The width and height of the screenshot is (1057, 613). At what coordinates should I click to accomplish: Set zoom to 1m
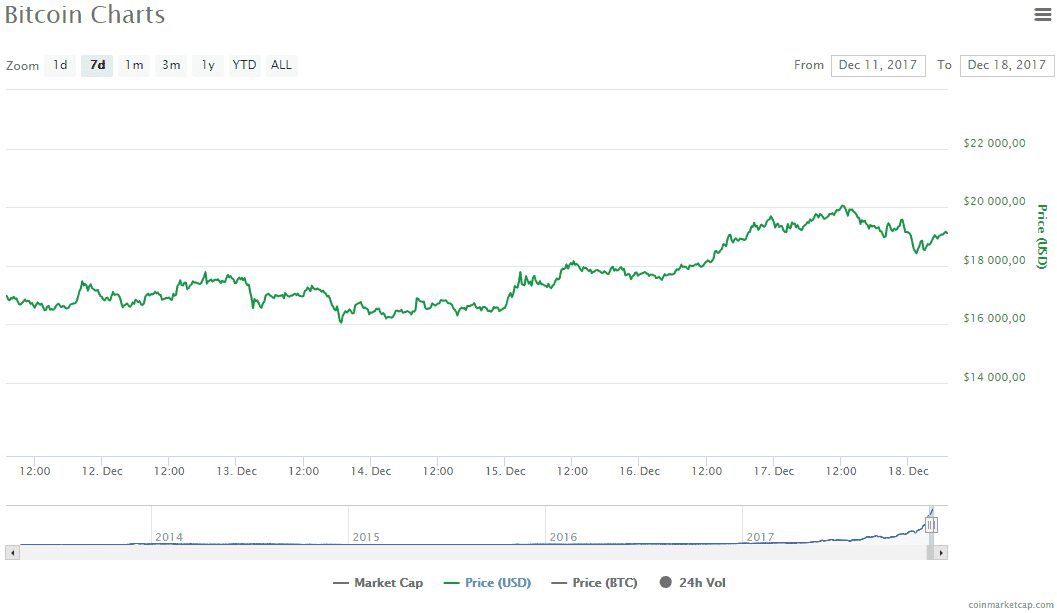(x=134, y=65)
